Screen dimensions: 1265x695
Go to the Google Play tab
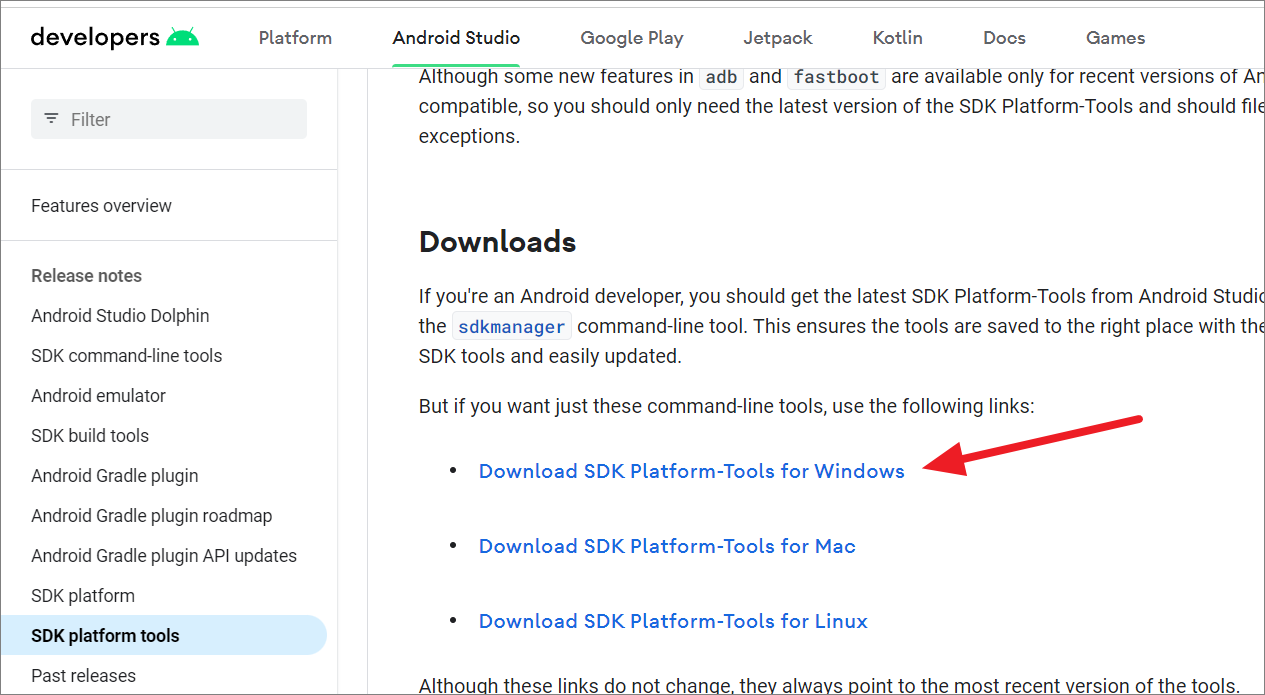(632, 38)
